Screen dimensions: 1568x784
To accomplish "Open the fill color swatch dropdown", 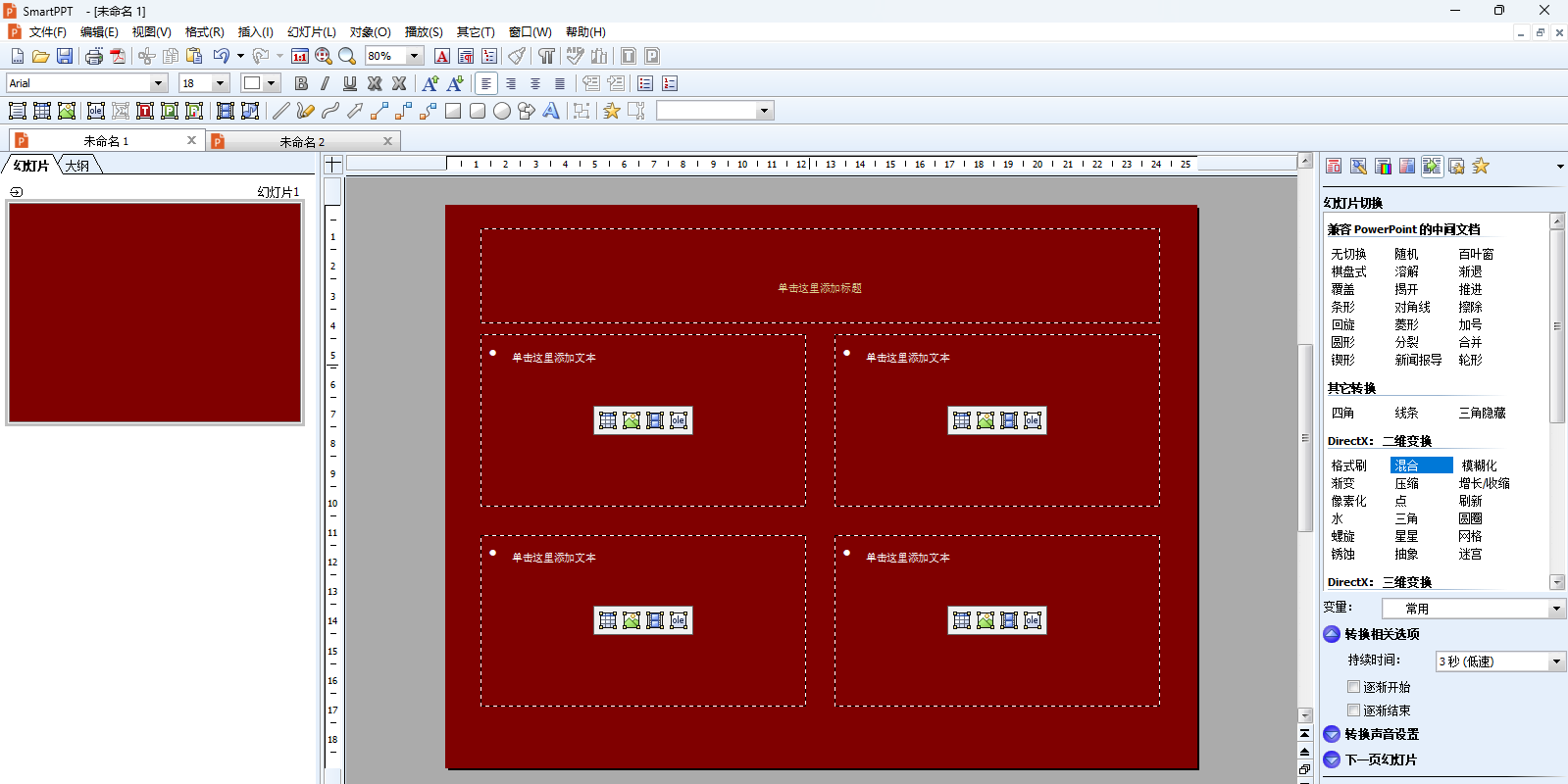I will 272,83.
